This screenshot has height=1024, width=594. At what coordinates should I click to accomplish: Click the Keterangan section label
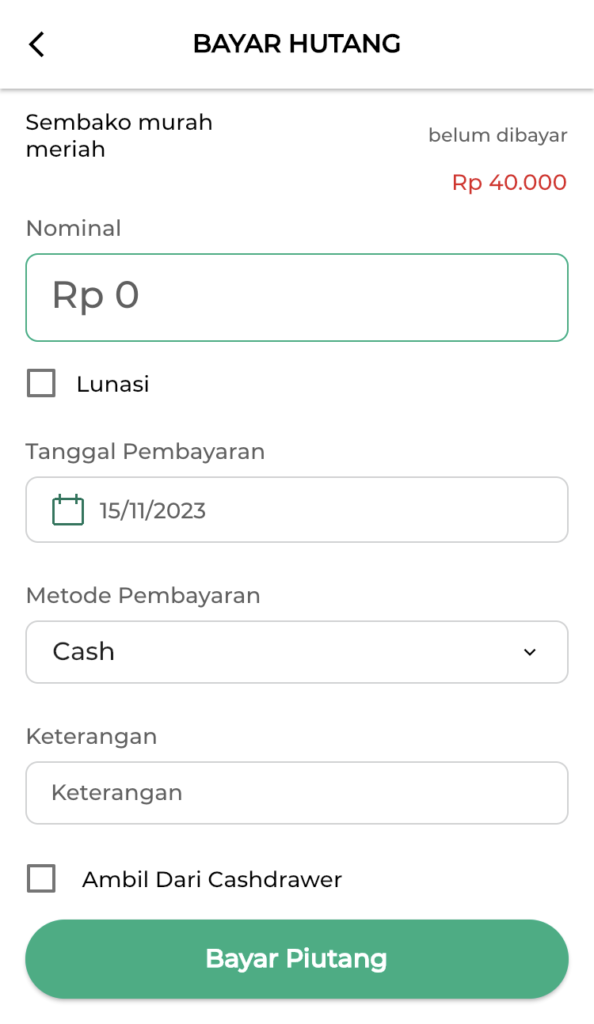(90, 736)
